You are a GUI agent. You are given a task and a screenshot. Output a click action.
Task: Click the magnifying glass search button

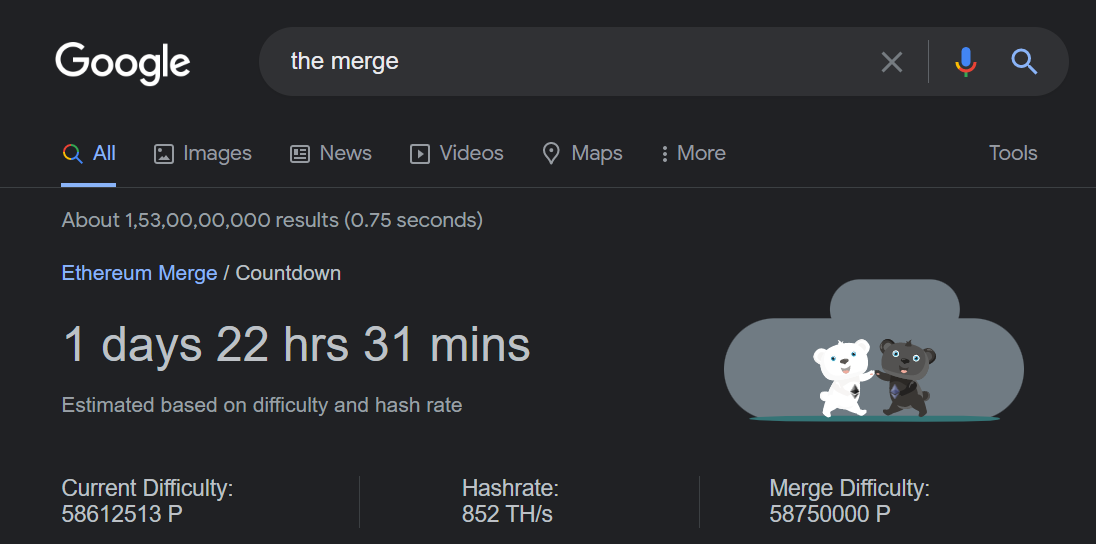point(1024,62)
